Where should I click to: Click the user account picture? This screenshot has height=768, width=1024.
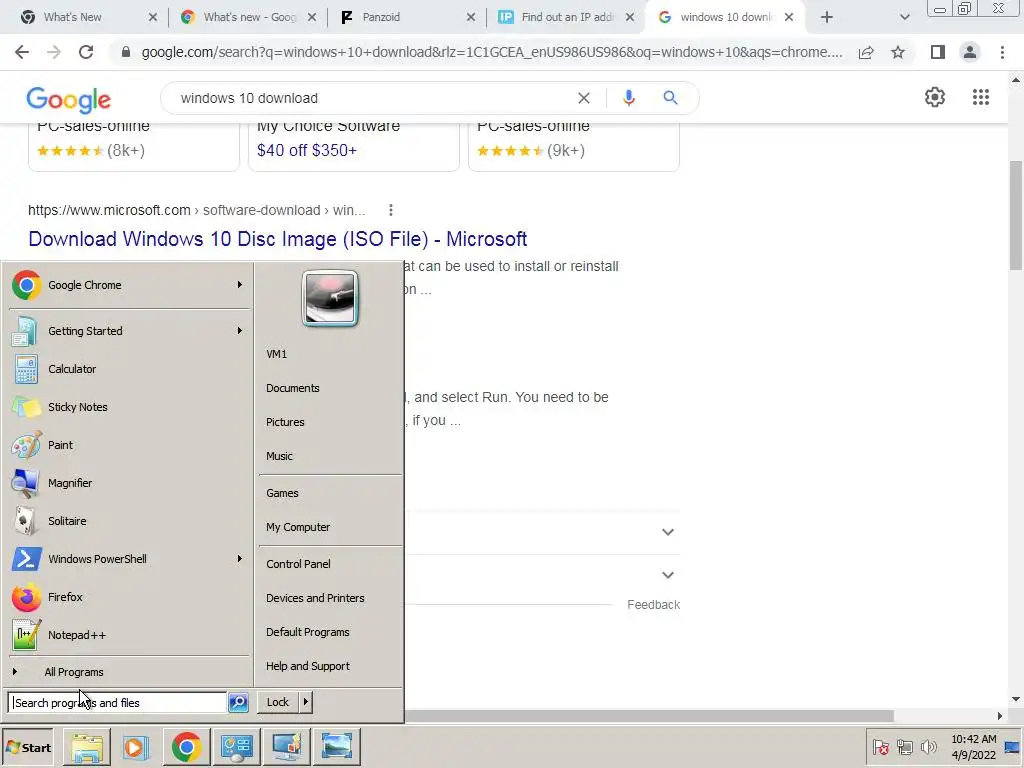pyautogui.click(x=330, y=298)
